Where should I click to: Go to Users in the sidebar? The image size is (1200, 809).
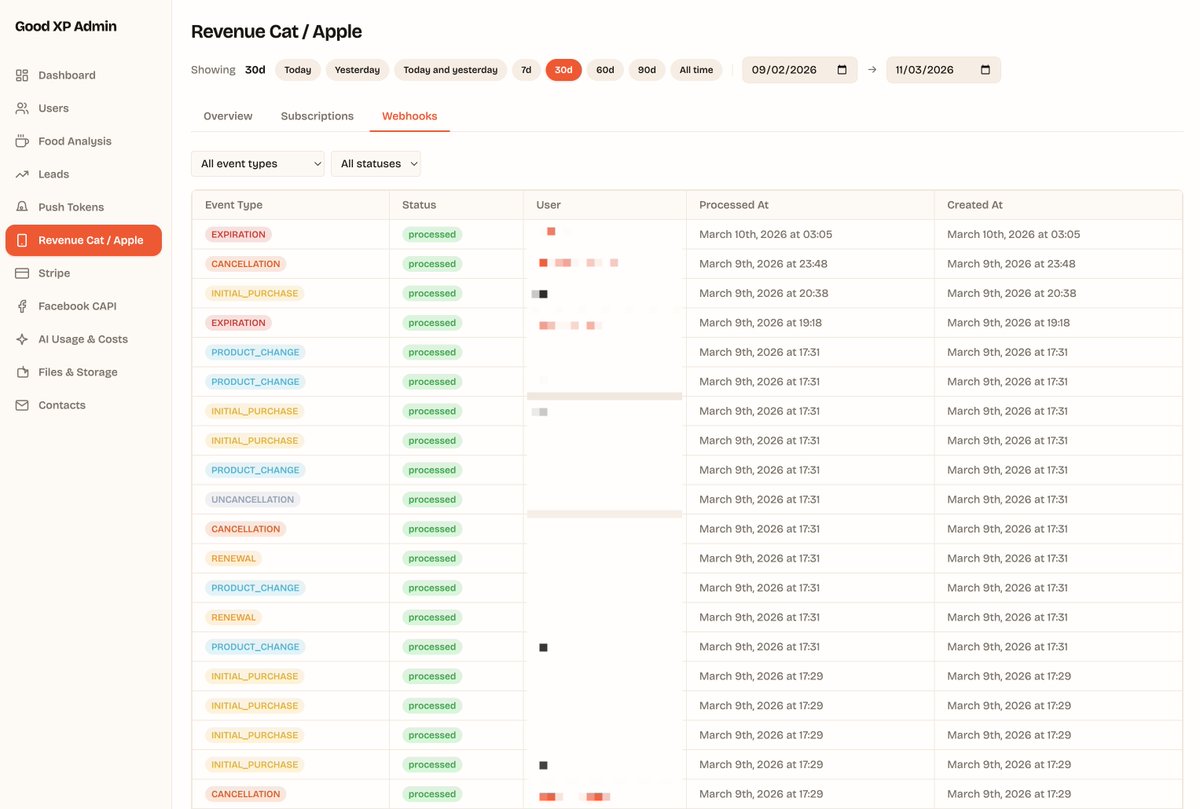[83, 108]
